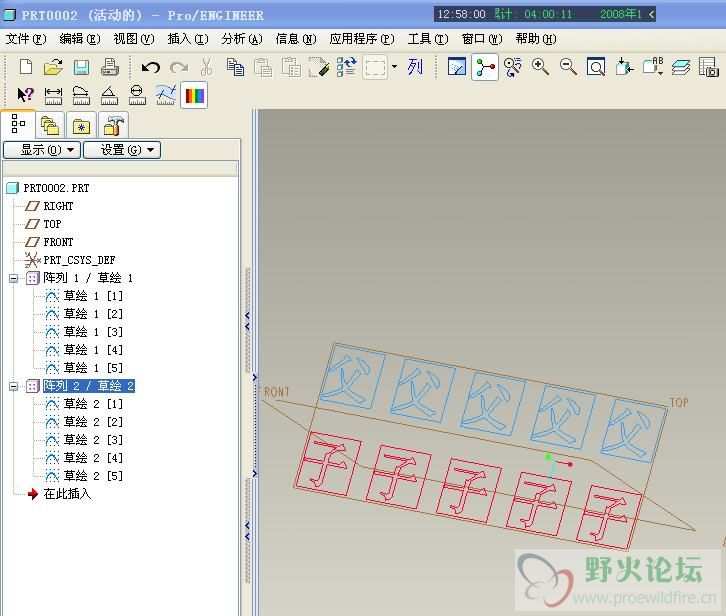This screenshot has height=616, width=726.
Task: Open a file with the folder icon
Action: click(53, 67)
